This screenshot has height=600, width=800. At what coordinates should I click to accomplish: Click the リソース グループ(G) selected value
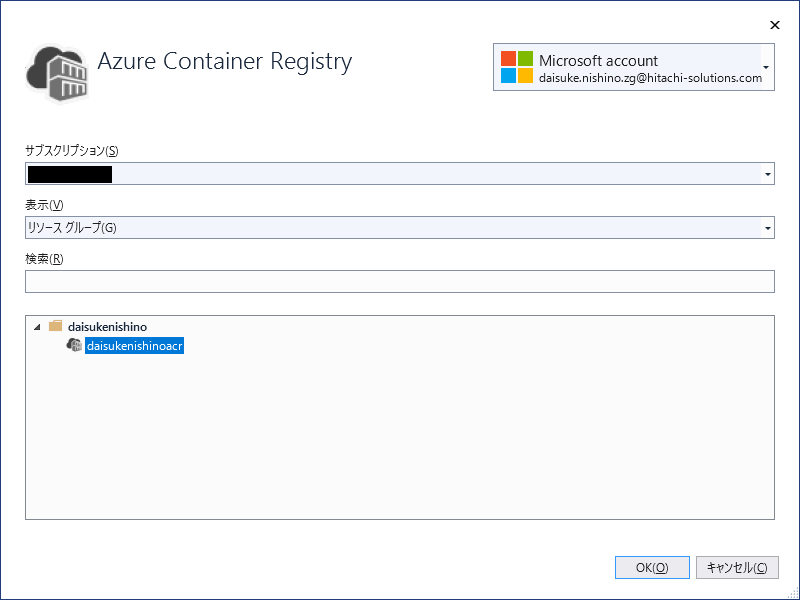pos(72,228)
